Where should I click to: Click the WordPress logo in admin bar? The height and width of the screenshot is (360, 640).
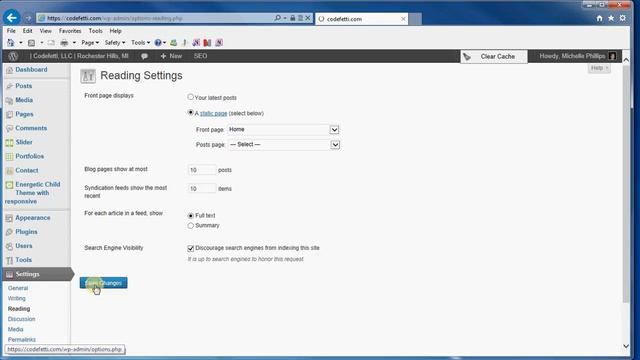point(13,56)
